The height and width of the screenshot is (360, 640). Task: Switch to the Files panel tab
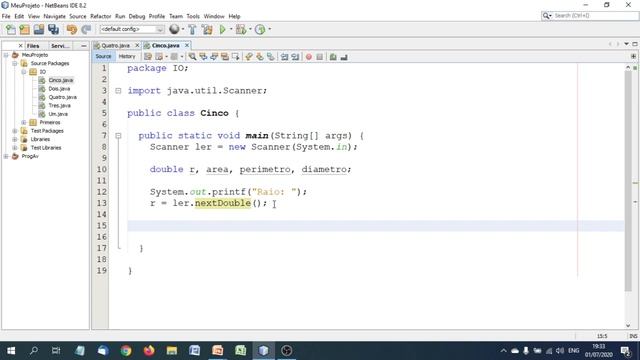pos(33,46)
